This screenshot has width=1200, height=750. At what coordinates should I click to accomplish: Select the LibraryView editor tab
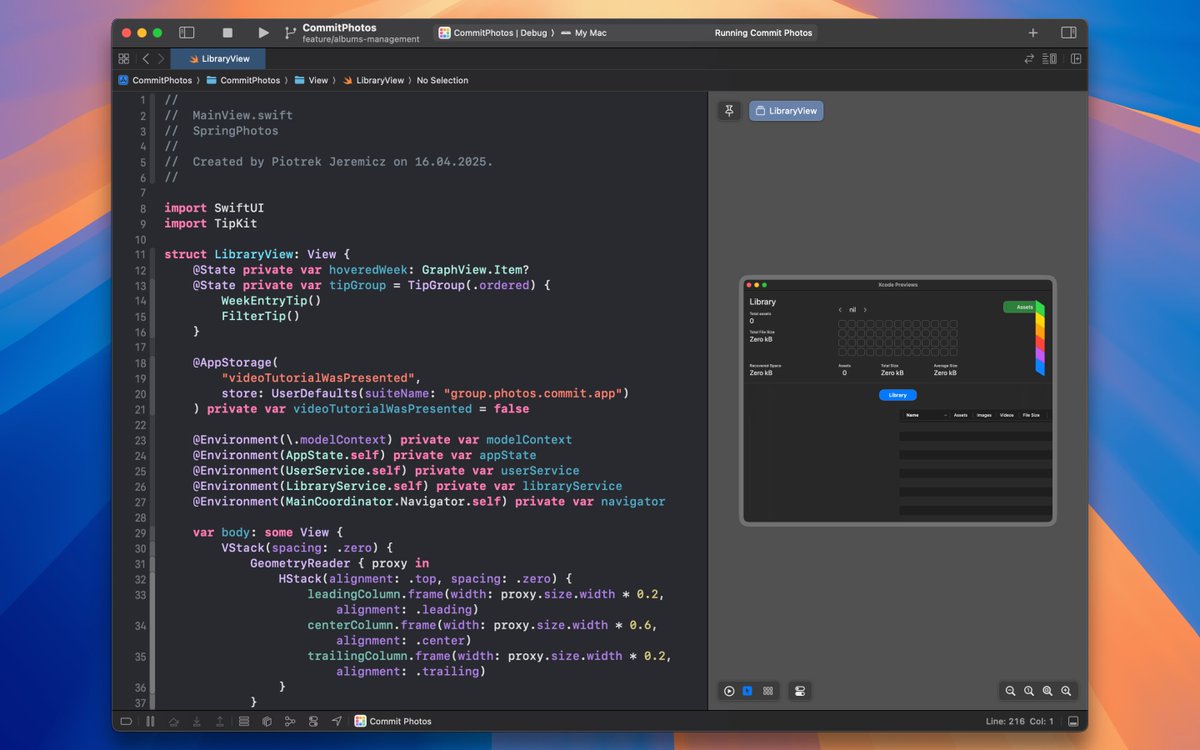[x=217, y=59]
